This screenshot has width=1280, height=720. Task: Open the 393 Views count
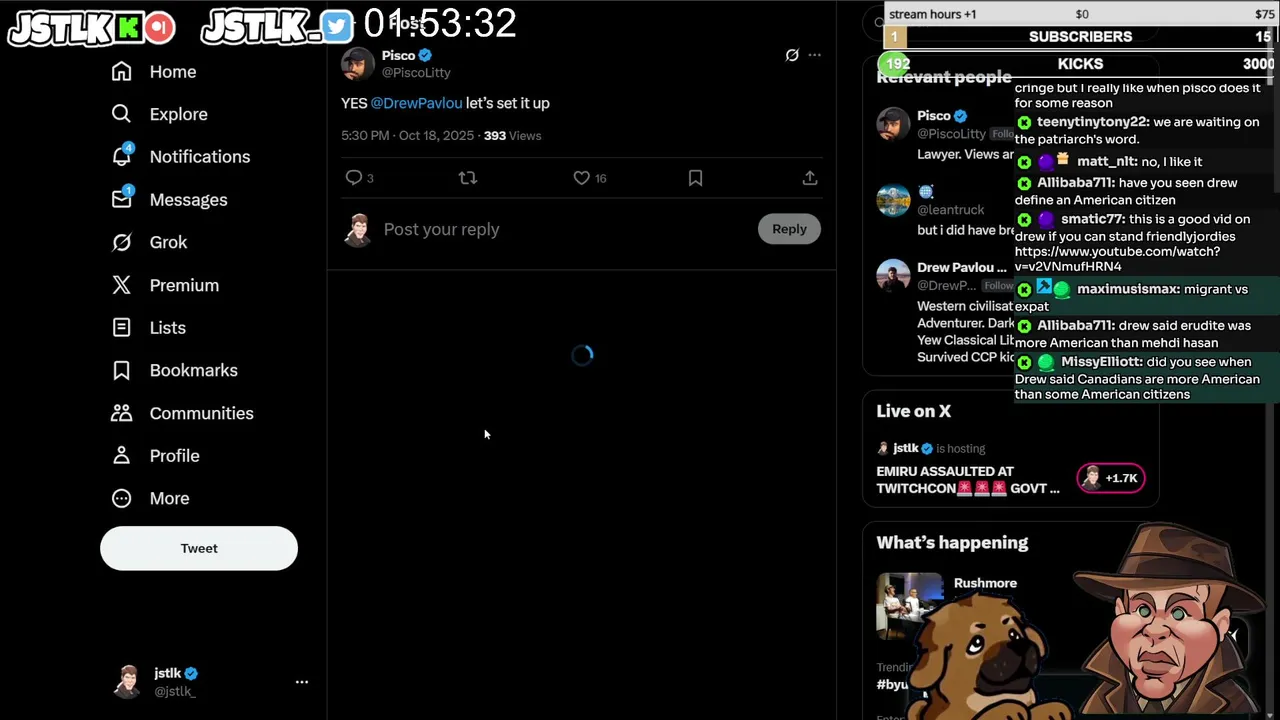click(x=512, y=136)
